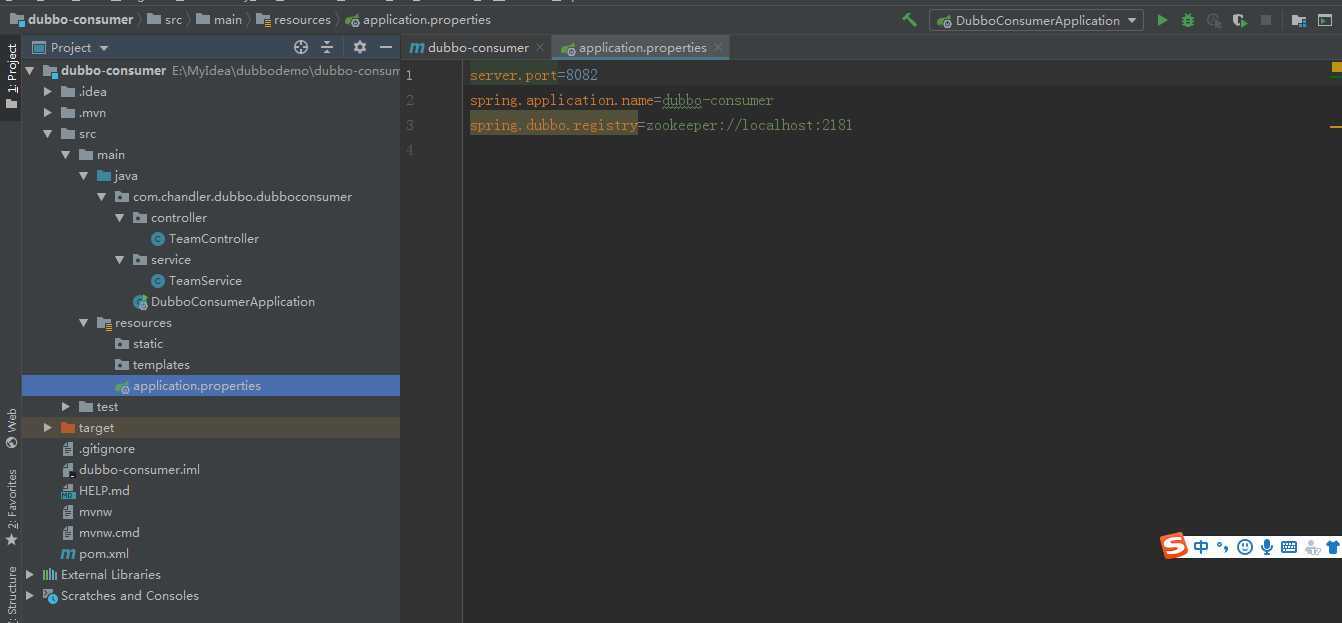Open the Sogou skin shirt icon
Viewport: 1342px width, 623px height.
coord(1333,547)
